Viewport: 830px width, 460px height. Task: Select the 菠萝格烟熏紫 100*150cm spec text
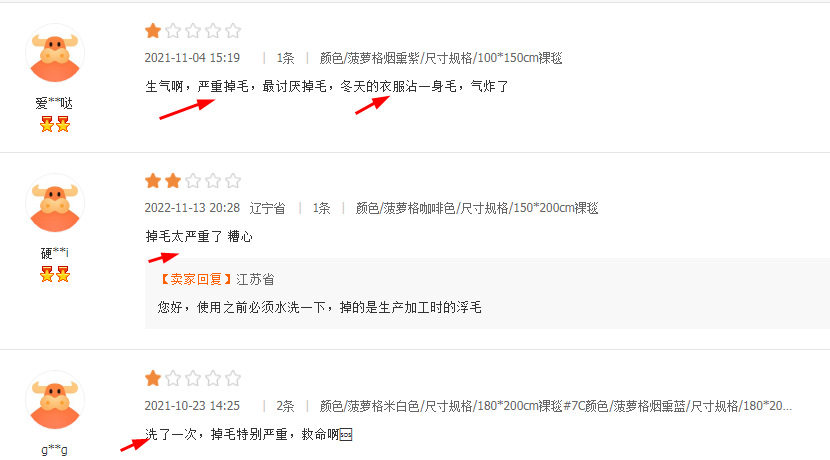click(x=441, y=58)
